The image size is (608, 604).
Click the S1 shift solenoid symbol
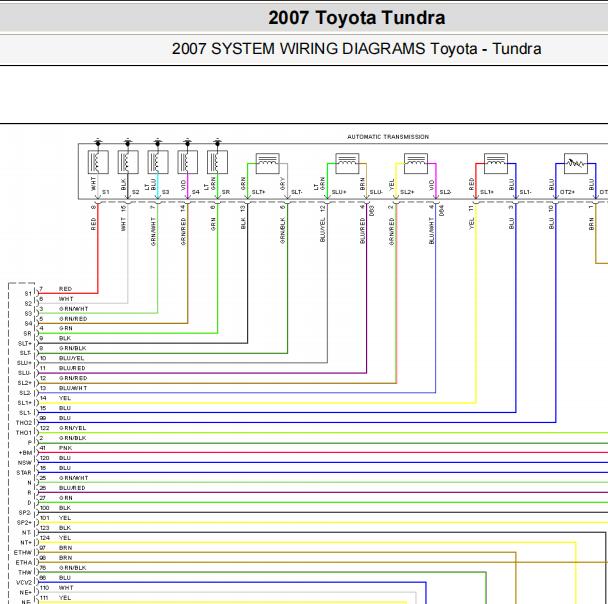pyautogui.click(x=98, y=162)
